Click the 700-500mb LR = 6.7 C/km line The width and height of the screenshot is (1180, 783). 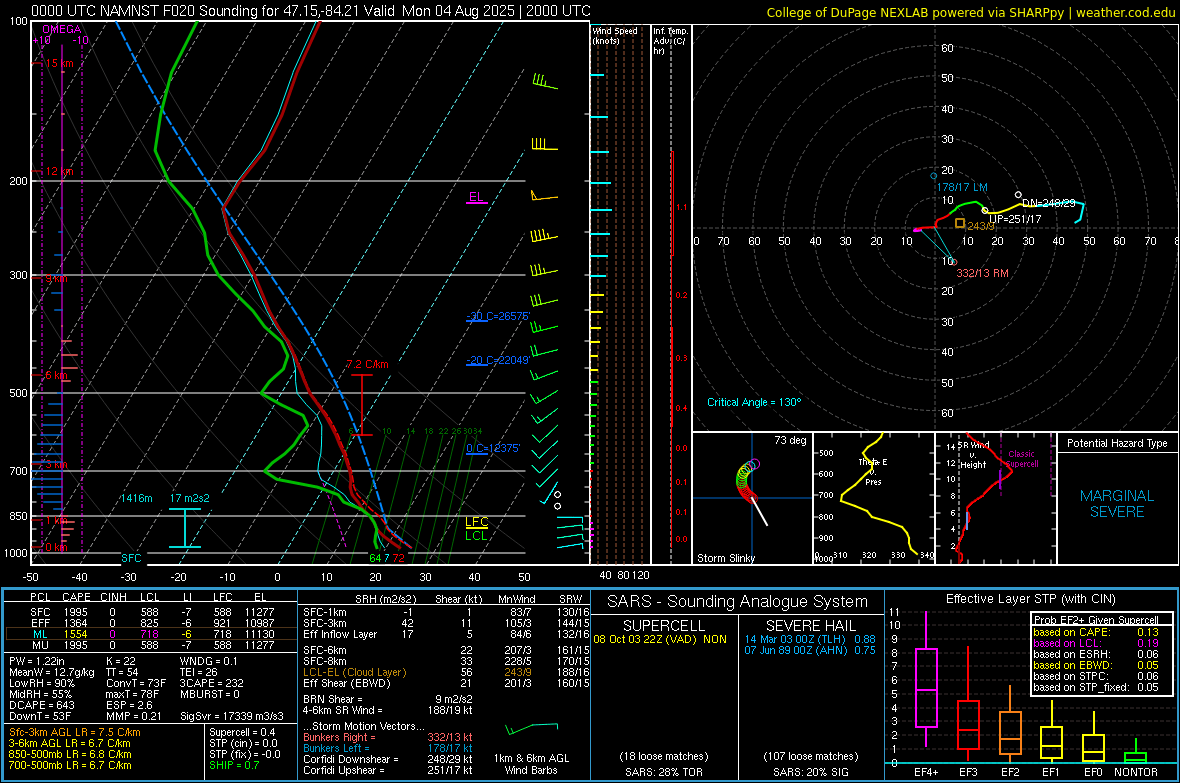tap(70, 765)
